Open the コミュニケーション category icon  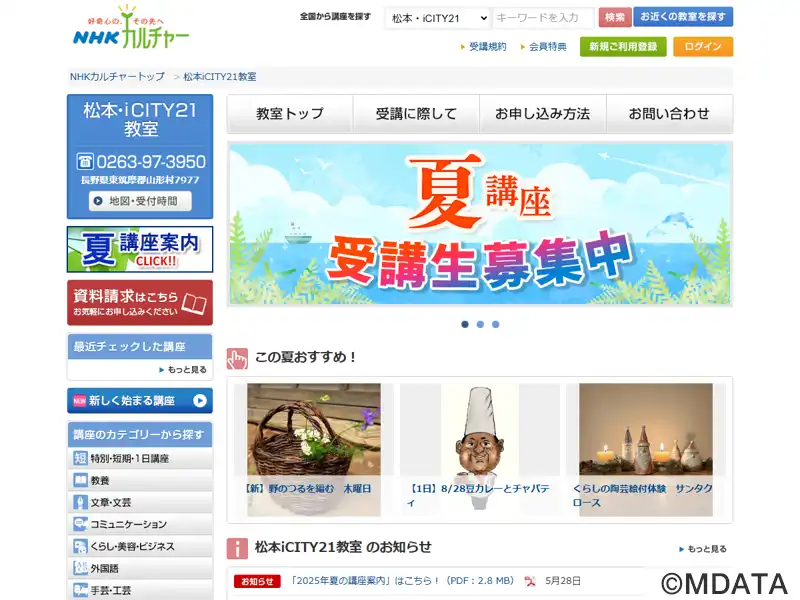click(x=80, y=524)
